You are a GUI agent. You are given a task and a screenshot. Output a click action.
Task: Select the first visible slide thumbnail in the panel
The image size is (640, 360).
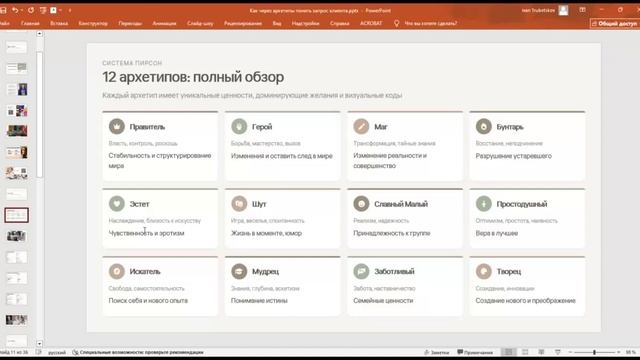(17, 47)
